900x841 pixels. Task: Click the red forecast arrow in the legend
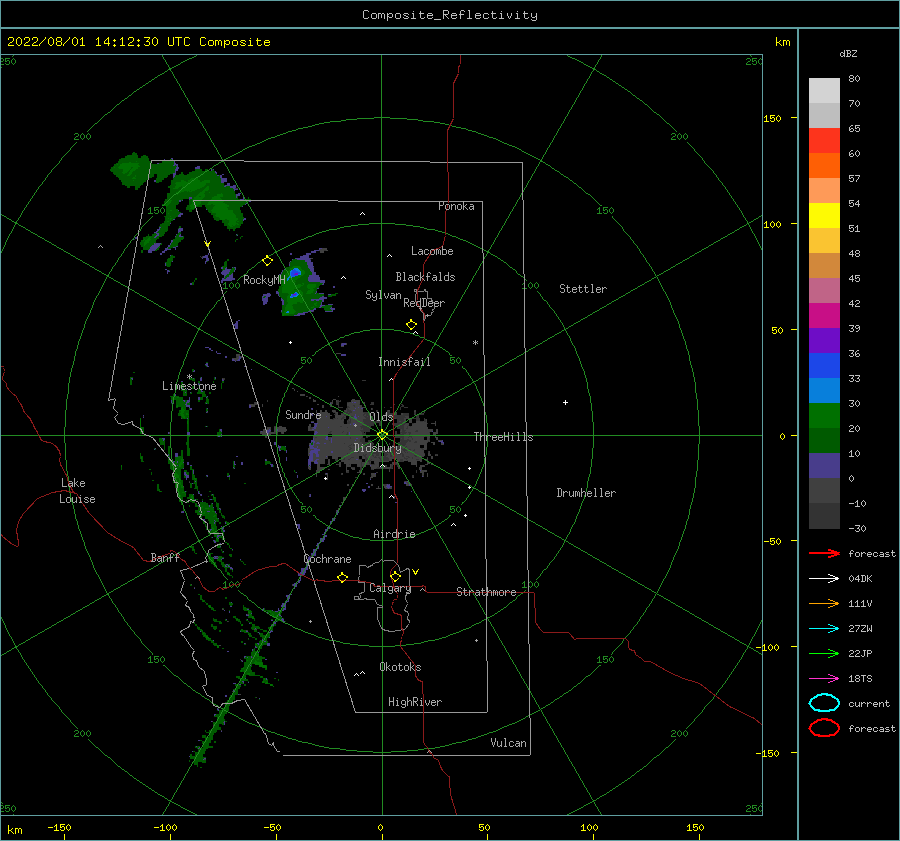pyautogui.click(x=824, y=553)
